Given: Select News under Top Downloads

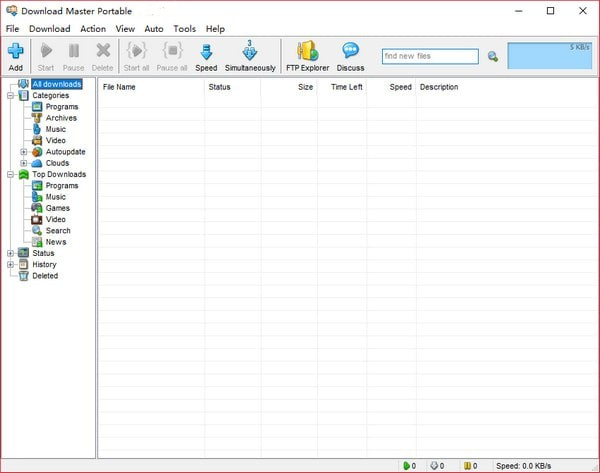Looking at the screenshot, I should (x=56, y=242).
